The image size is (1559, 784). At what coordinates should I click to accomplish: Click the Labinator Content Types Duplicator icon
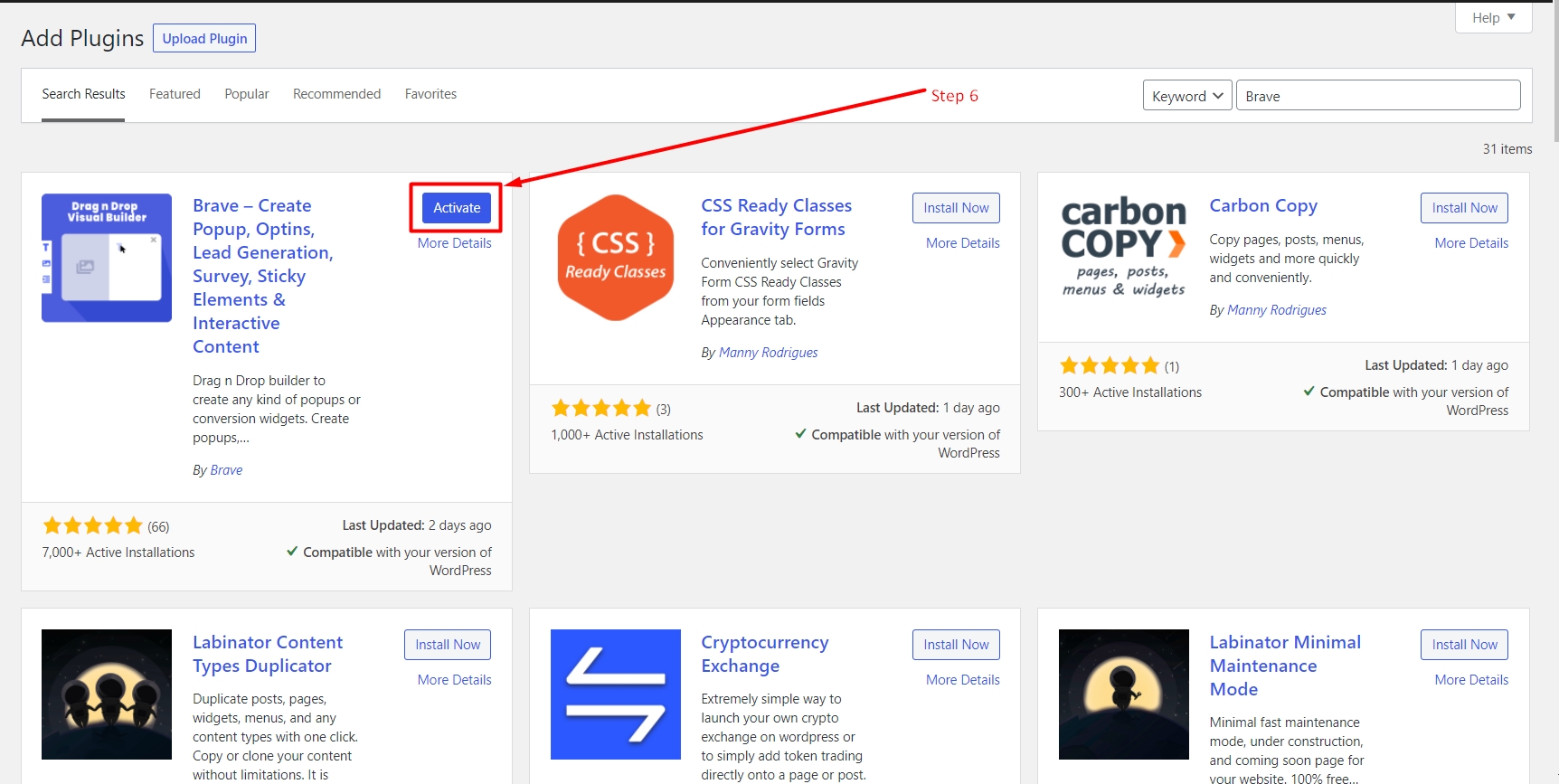107,694
